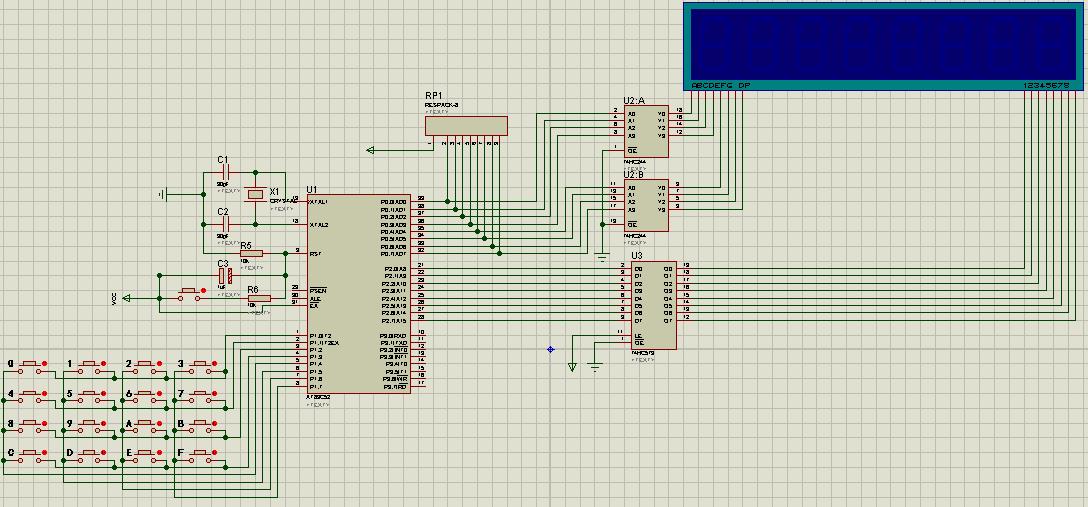Image resolution: width=1088 pixels, height=507 pixels.
Task: Select the U2:B buffer chip
Action: click(x=645, y=203)
